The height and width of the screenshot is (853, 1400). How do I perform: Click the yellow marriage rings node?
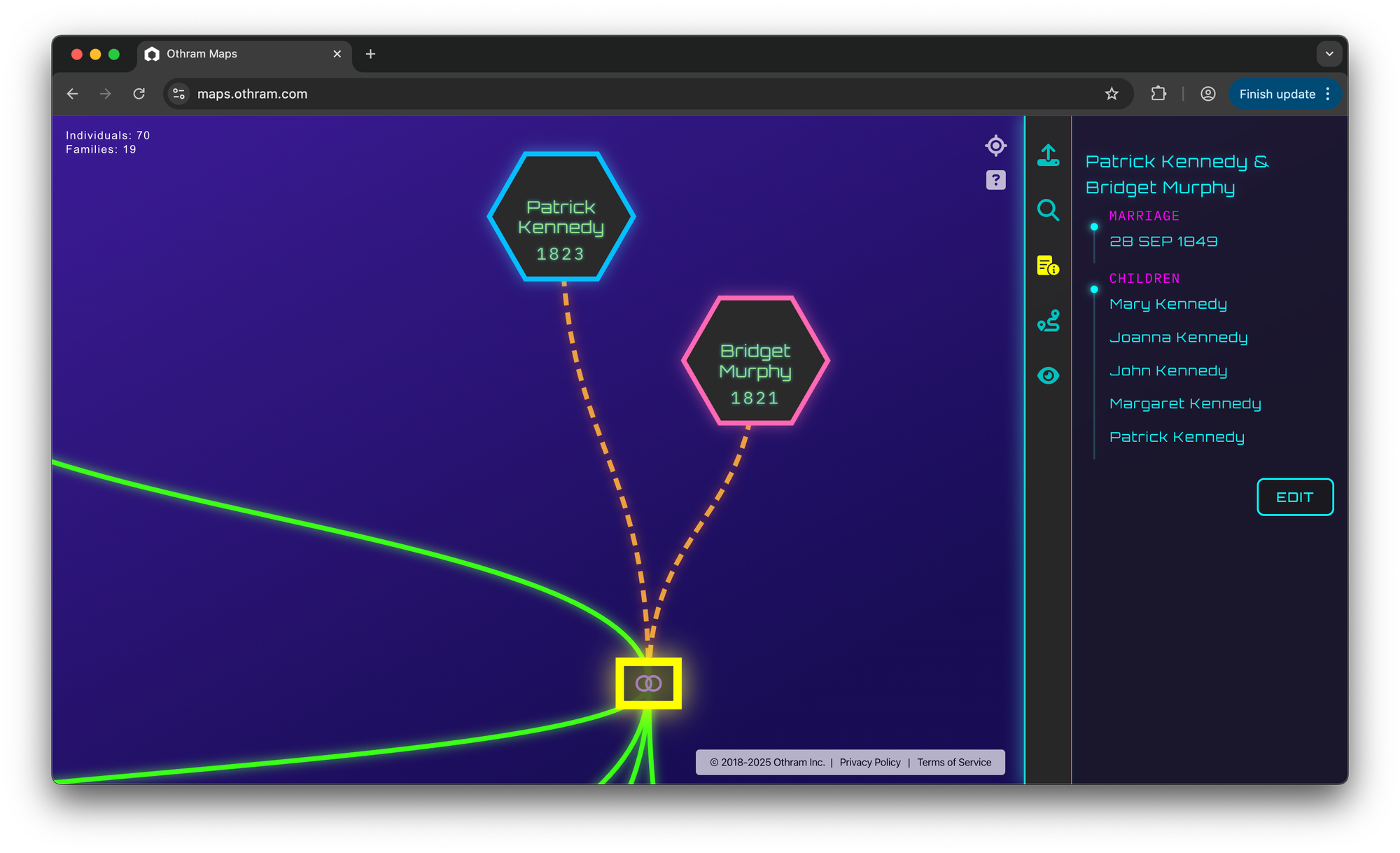click(648, 683)
